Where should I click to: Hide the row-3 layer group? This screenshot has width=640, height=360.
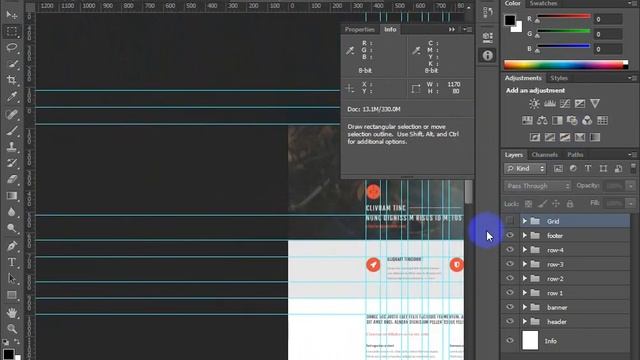click(x=510, y=264)
